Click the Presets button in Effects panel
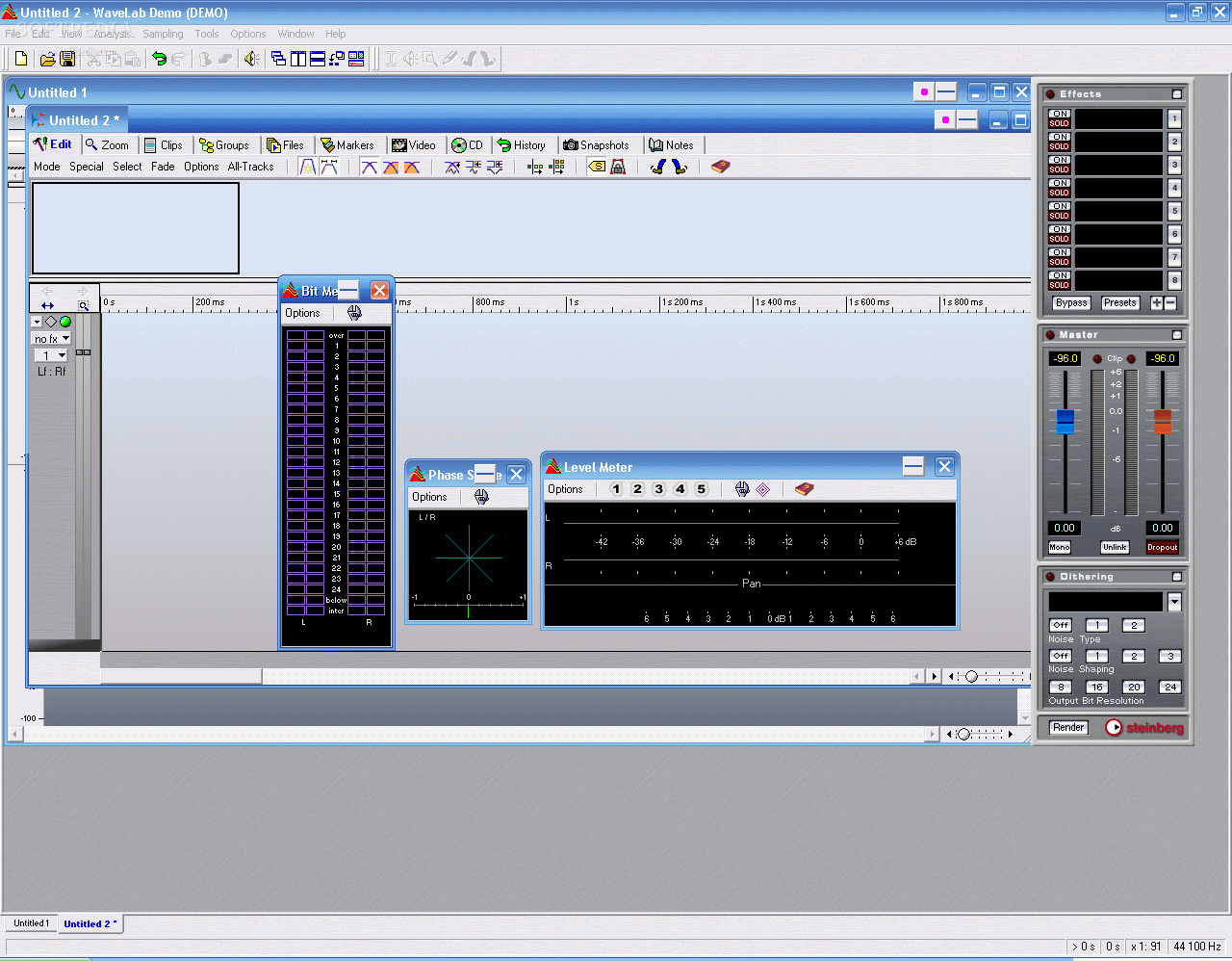 [x=1120, y=302]
